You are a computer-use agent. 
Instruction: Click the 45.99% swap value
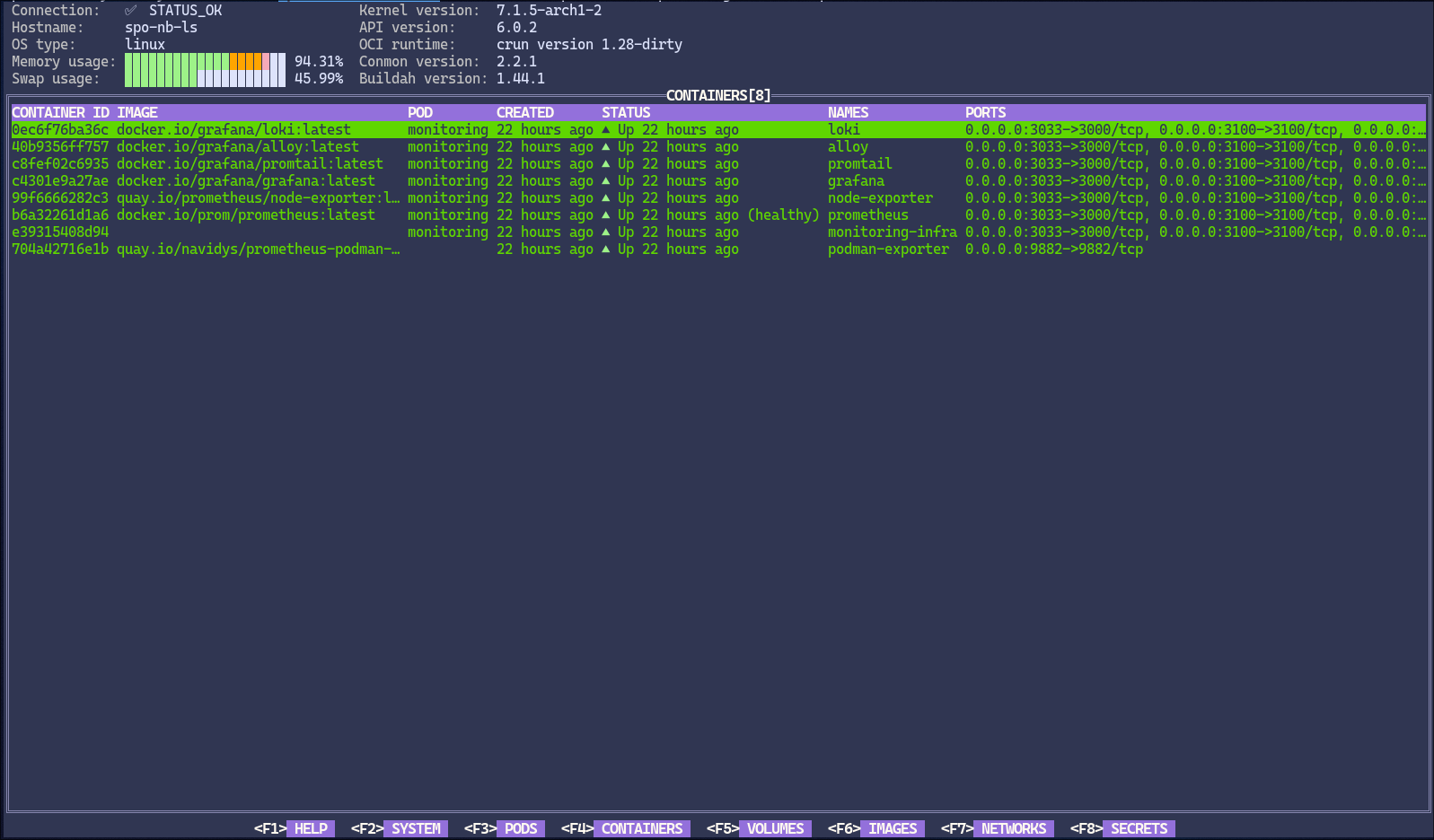[x=319, y=78]
